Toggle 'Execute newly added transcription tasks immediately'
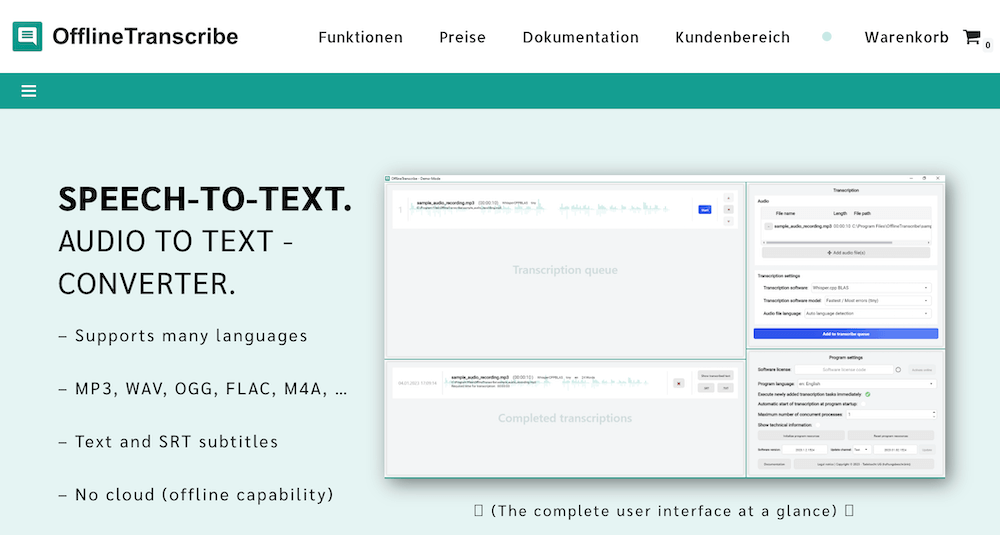1000x535 pixels. coord(867,394)
